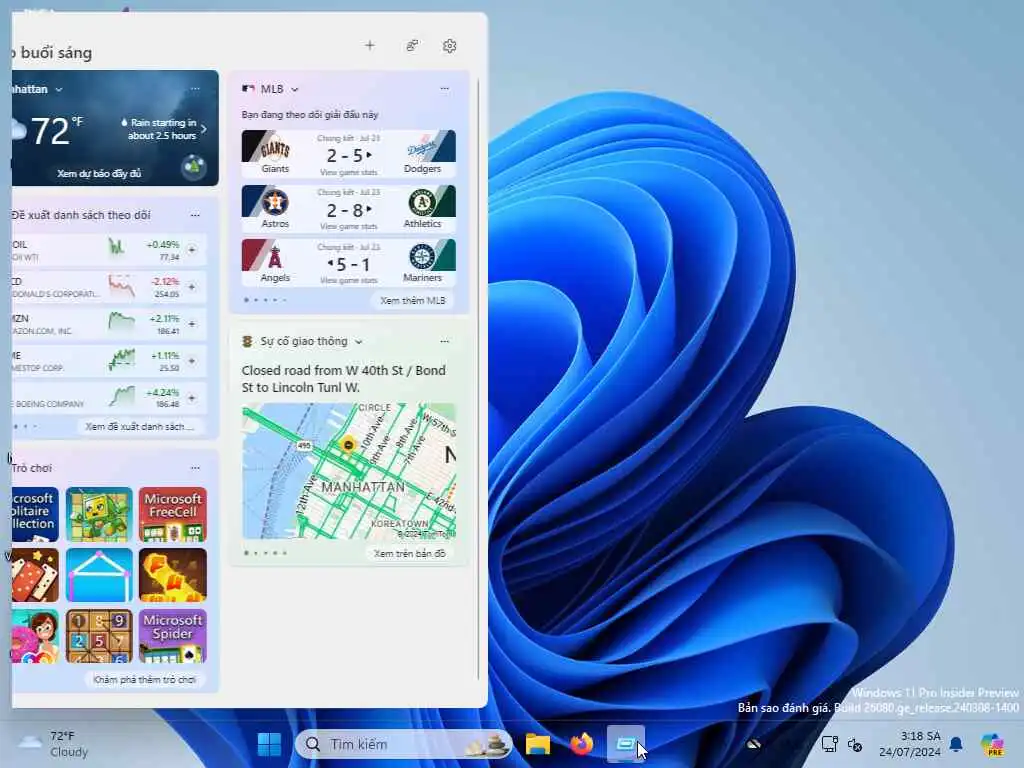Expand the Manhattan location dropdown
Viewport: 1024px width, 768px height.
point(59,89)
